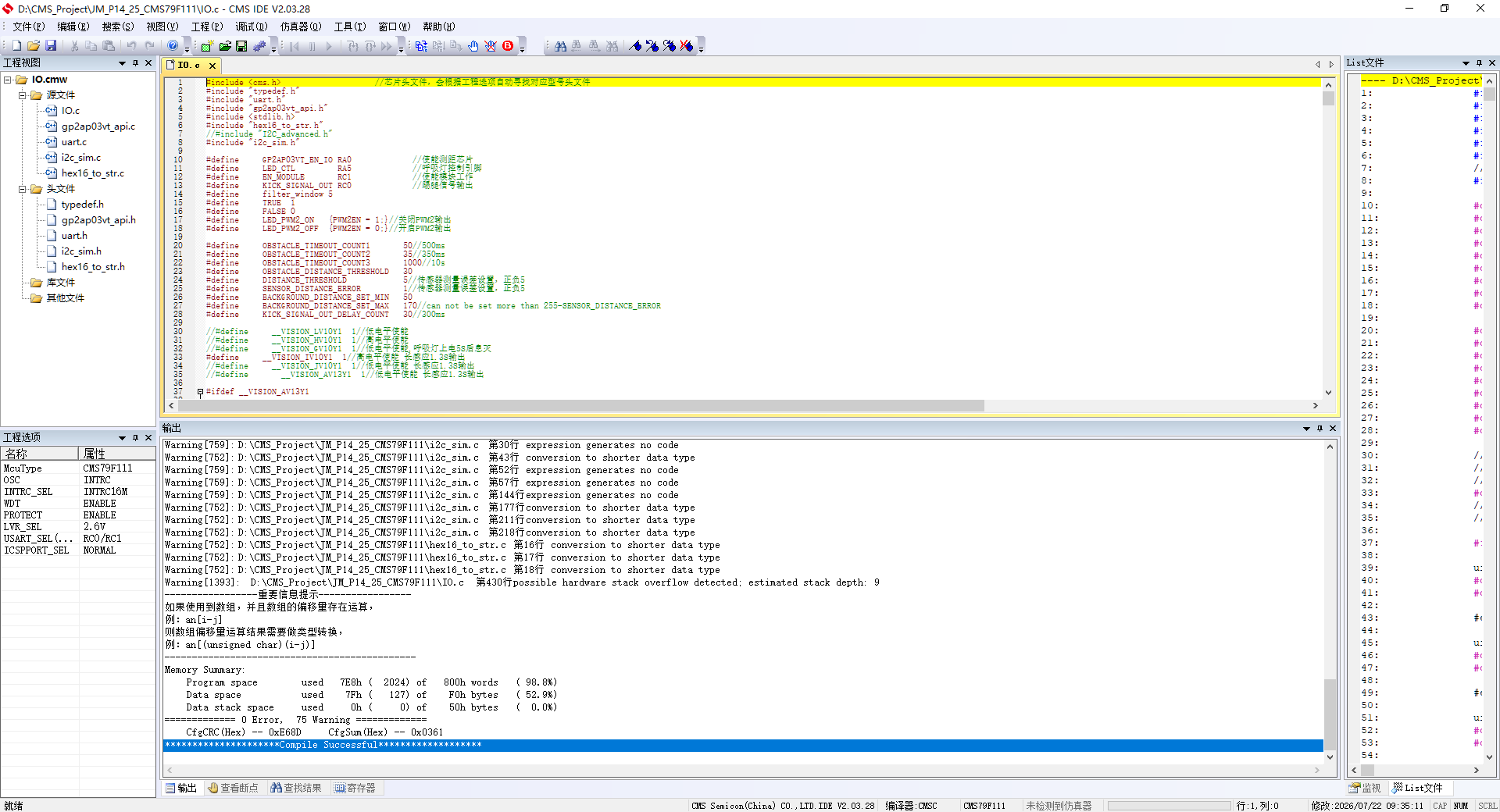The width and height of the screenshot is (1500, 812).
Task: Toggle auto-hide pin on 工程选项 panel
Action: coord(135,437)
